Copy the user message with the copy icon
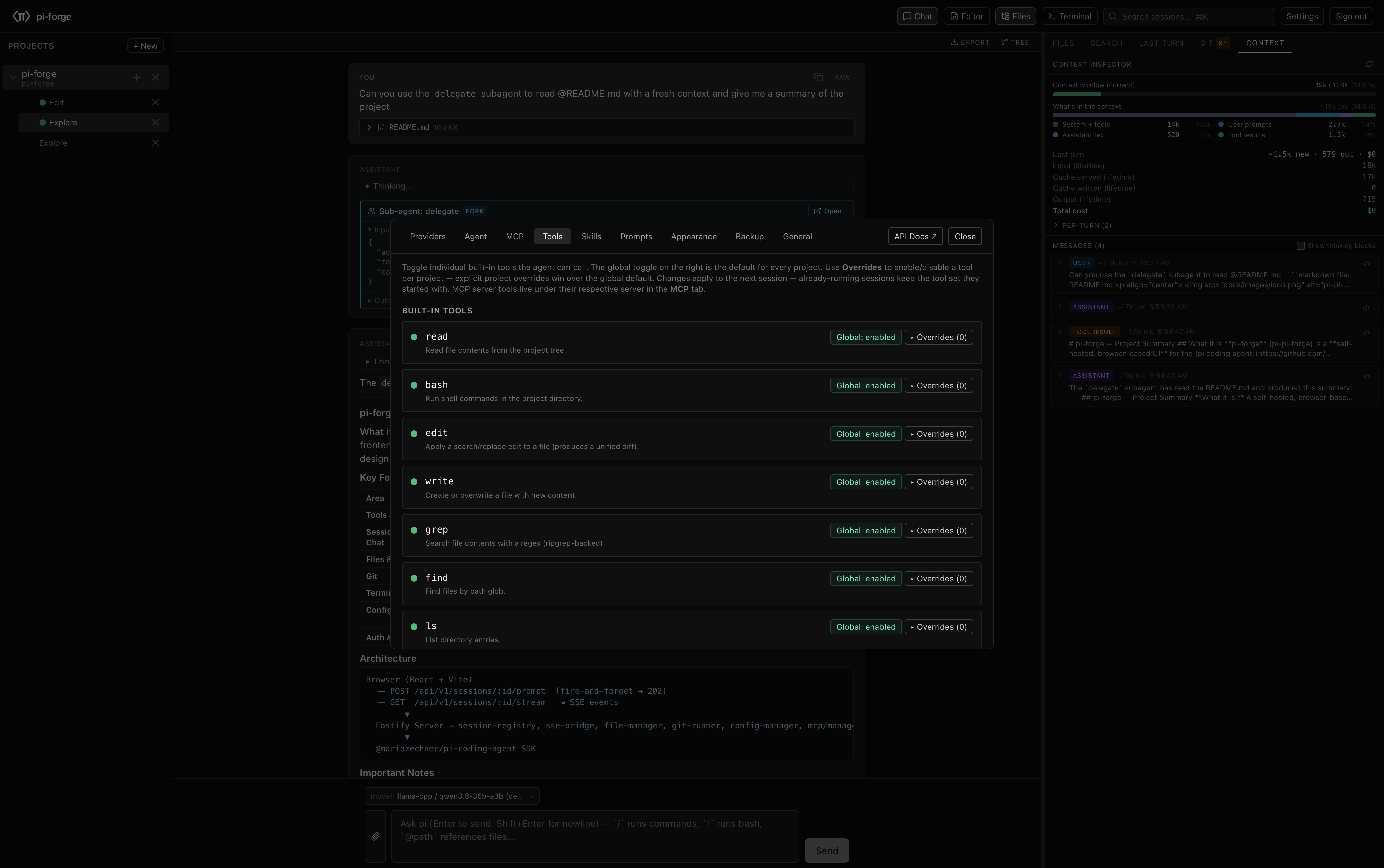 pyautogui.click(x=818, y=77)
